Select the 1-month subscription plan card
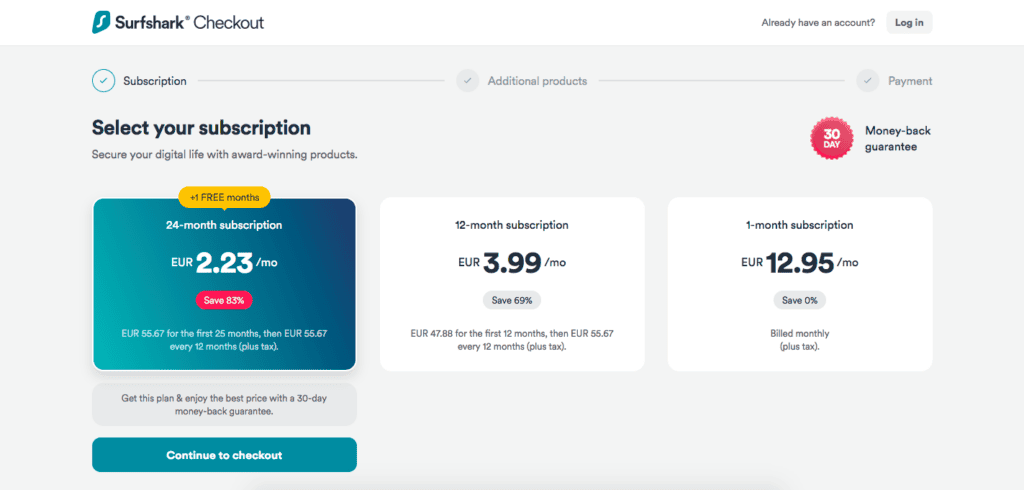Screen dimensions: 1024x490 (x=799, y=284)
